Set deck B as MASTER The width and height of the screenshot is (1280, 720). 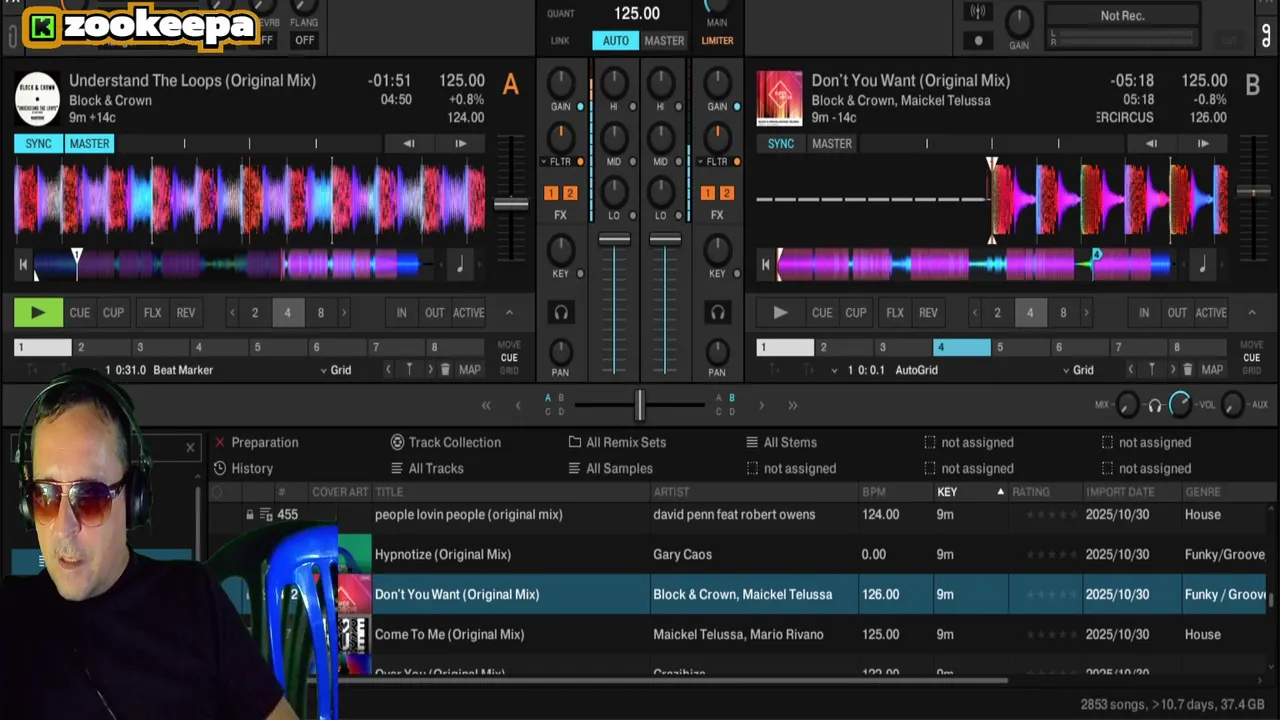(x=832, y=144)
